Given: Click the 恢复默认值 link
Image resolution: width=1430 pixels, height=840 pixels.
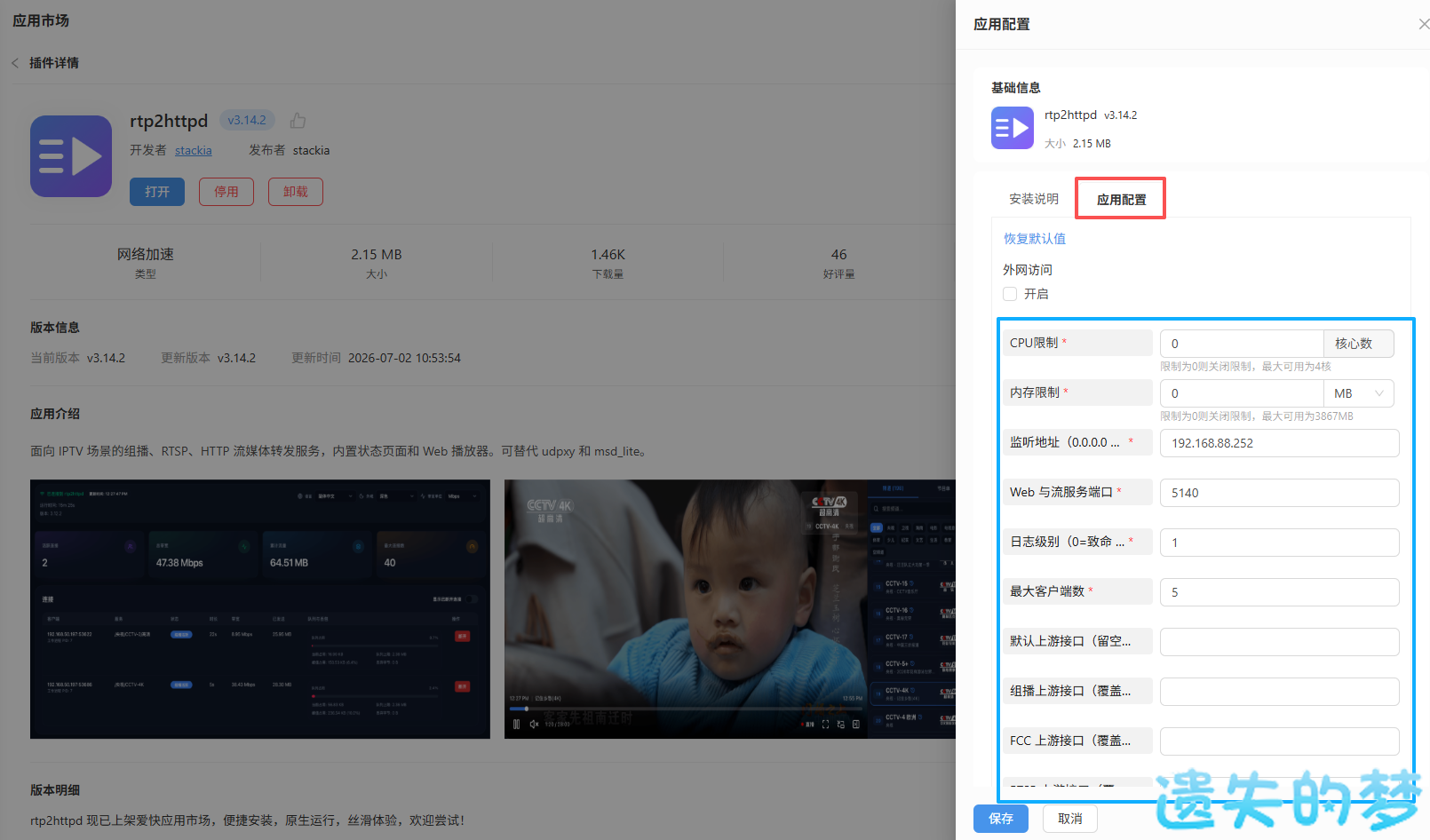Looking at the screenshot, I should pyautogui.click(x=1035, y=239).
